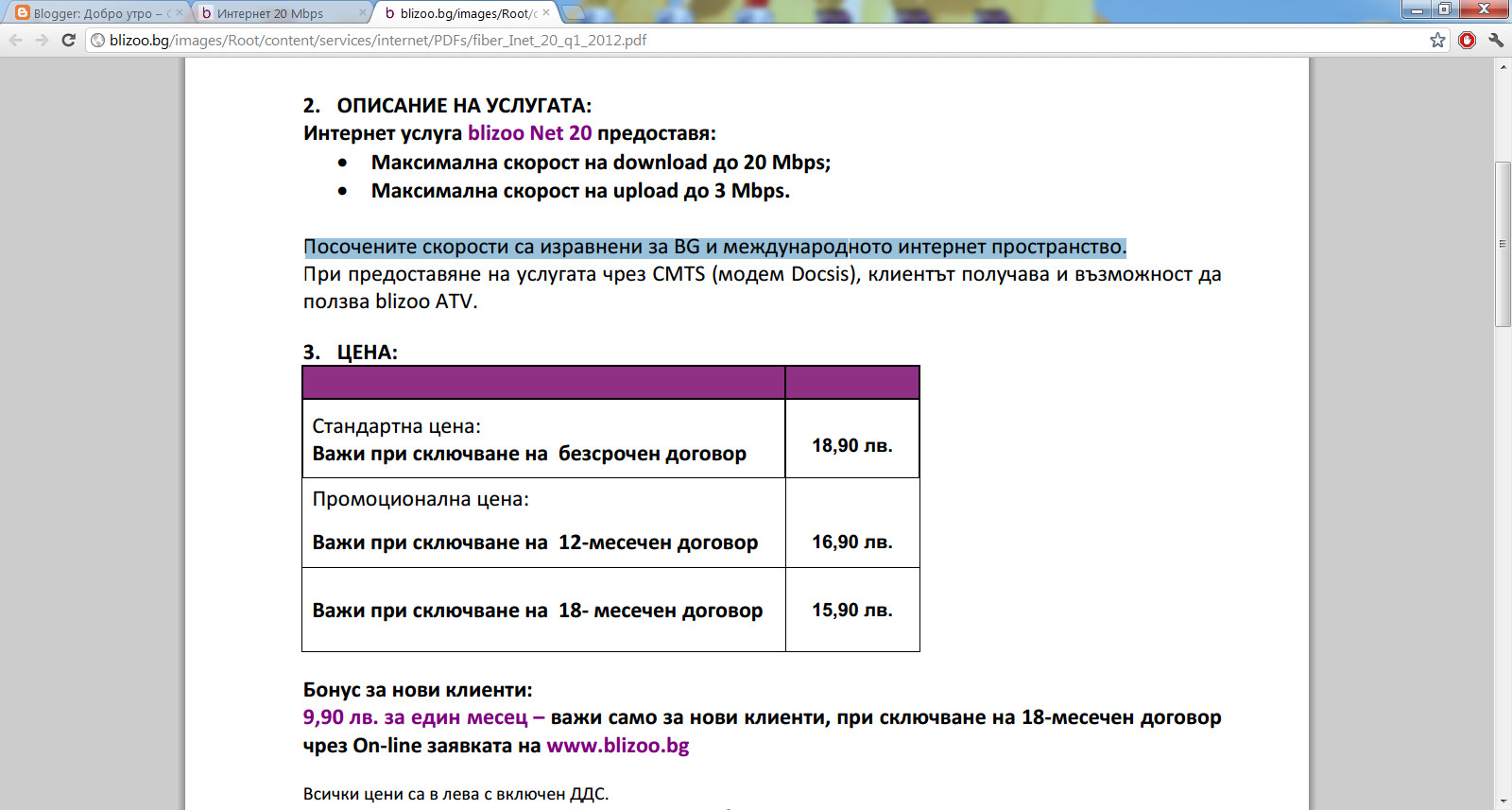1512x810 pixels.
Task: Click the line about upload до 3 Mbps
Action: [580, 191]
